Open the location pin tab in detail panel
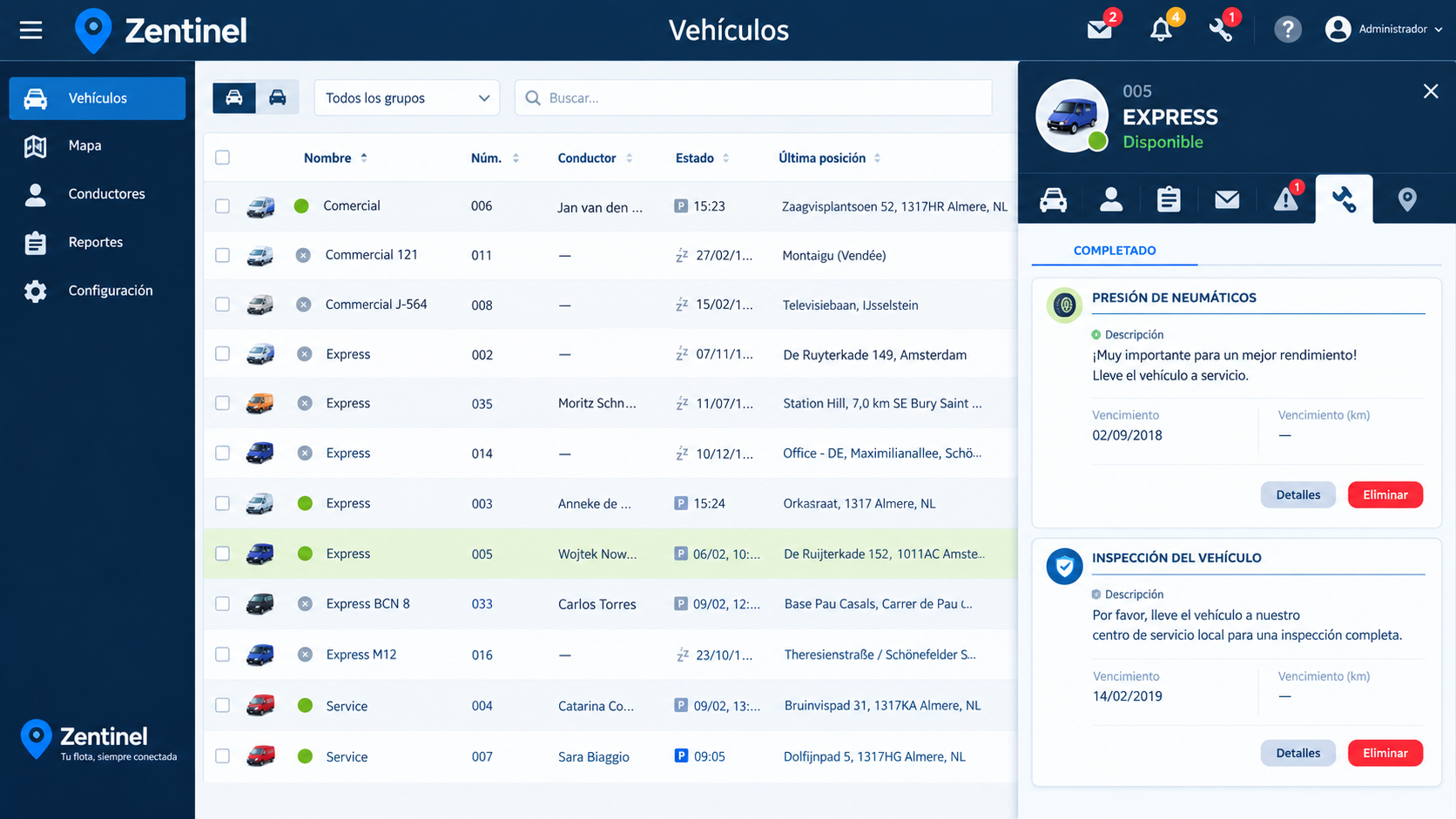Viewport: 1456px width, 819px height. 1406,199
